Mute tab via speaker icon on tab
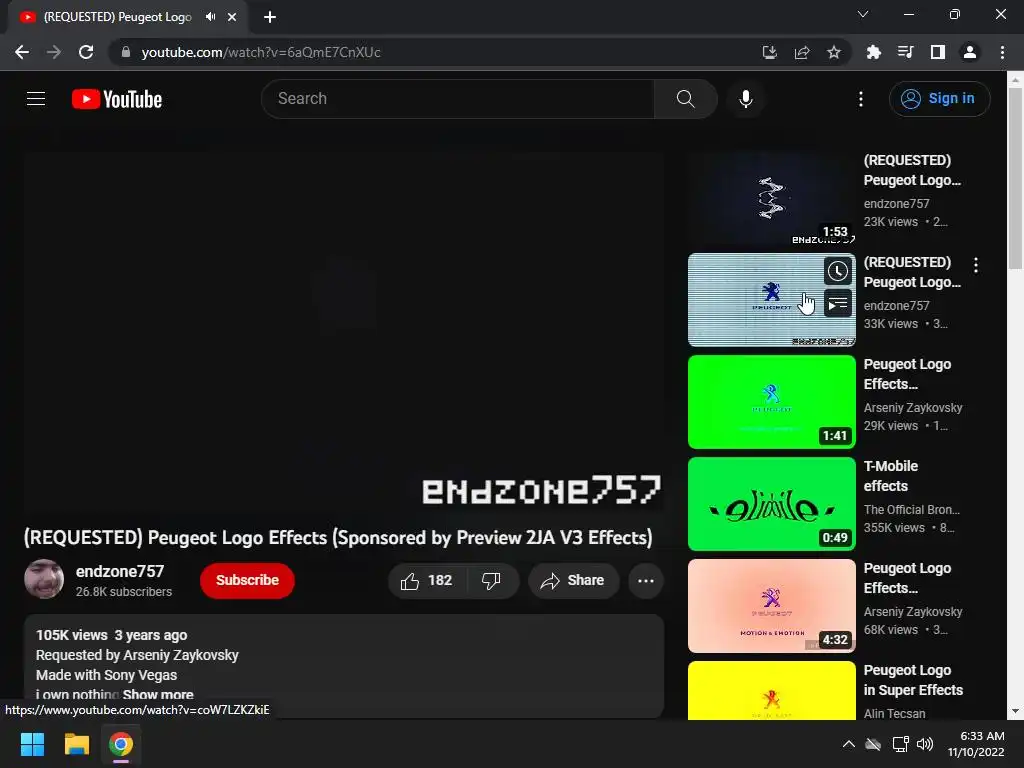 (210, 17)
